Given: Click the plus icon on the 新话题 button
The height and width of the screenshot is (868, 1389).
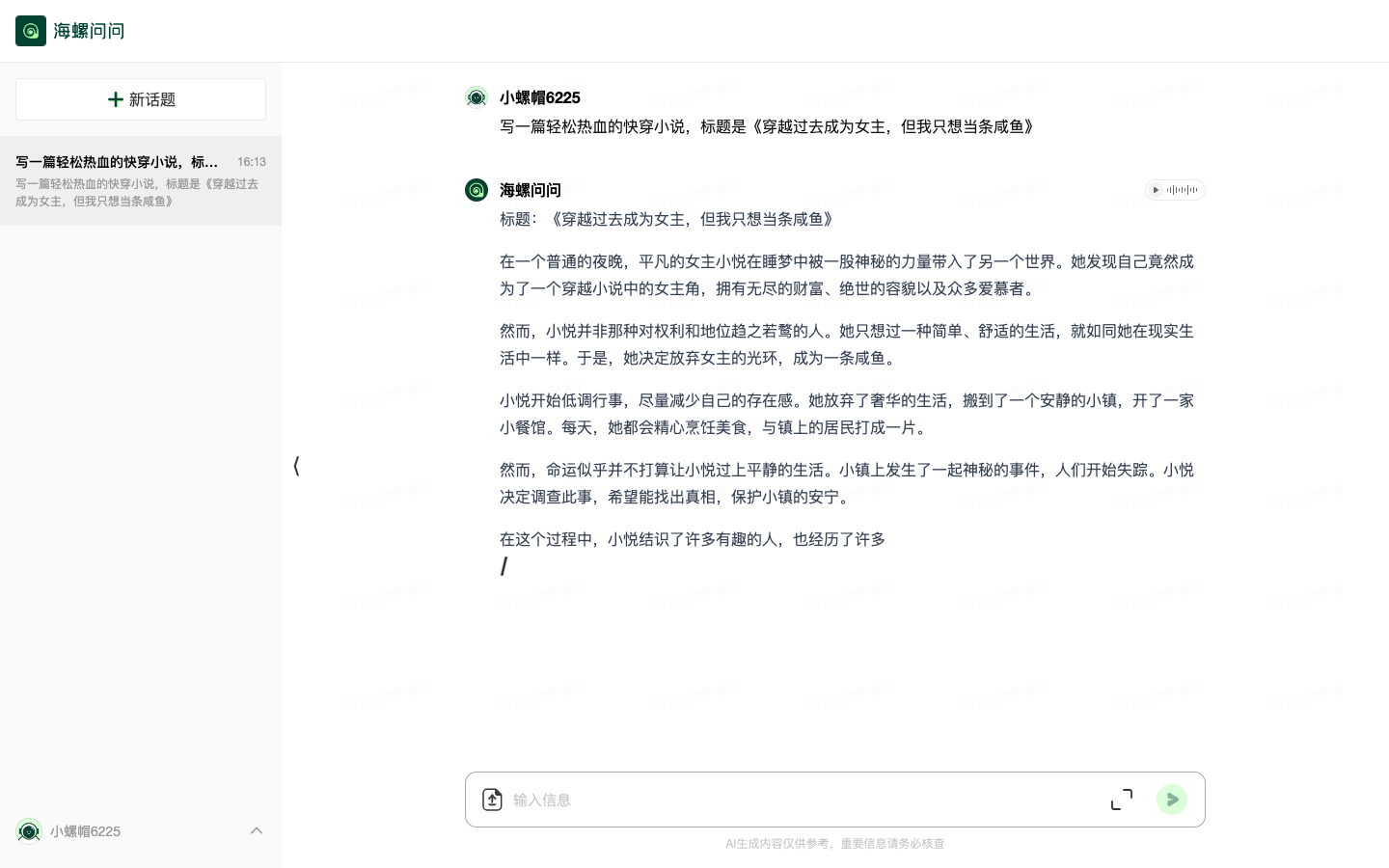Looking at the screenshot, I should [x=117, y=99].
